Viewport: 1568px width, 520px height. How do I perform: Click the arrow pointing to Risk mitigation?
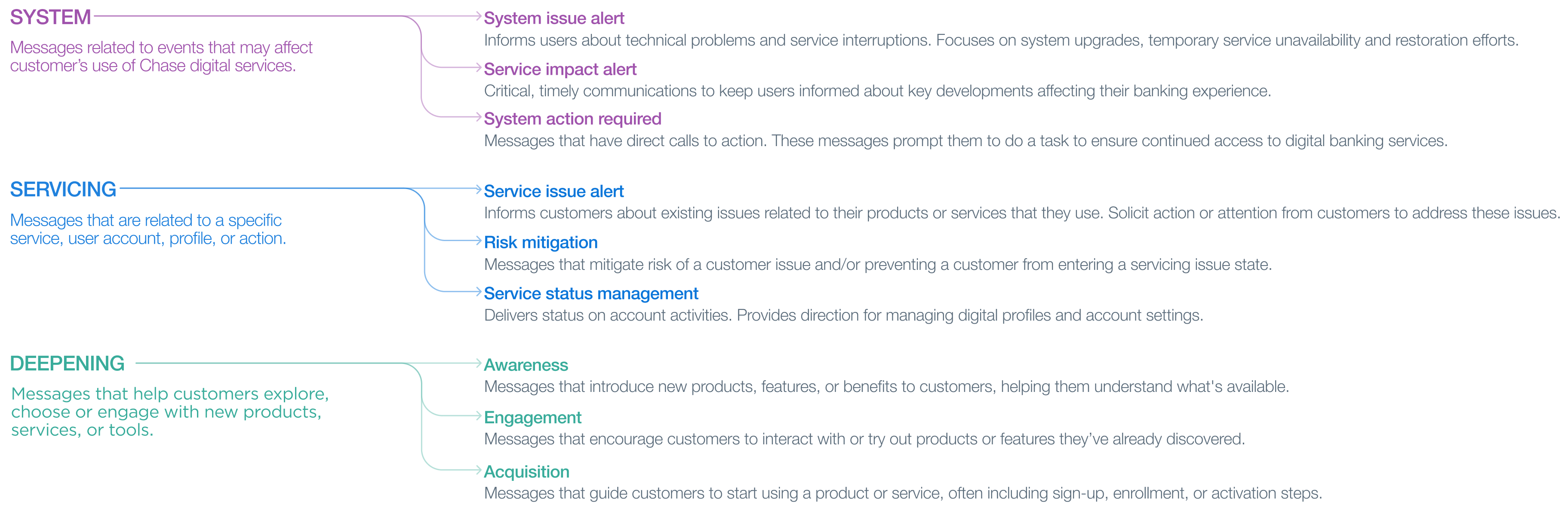click(x=478, y=241)
